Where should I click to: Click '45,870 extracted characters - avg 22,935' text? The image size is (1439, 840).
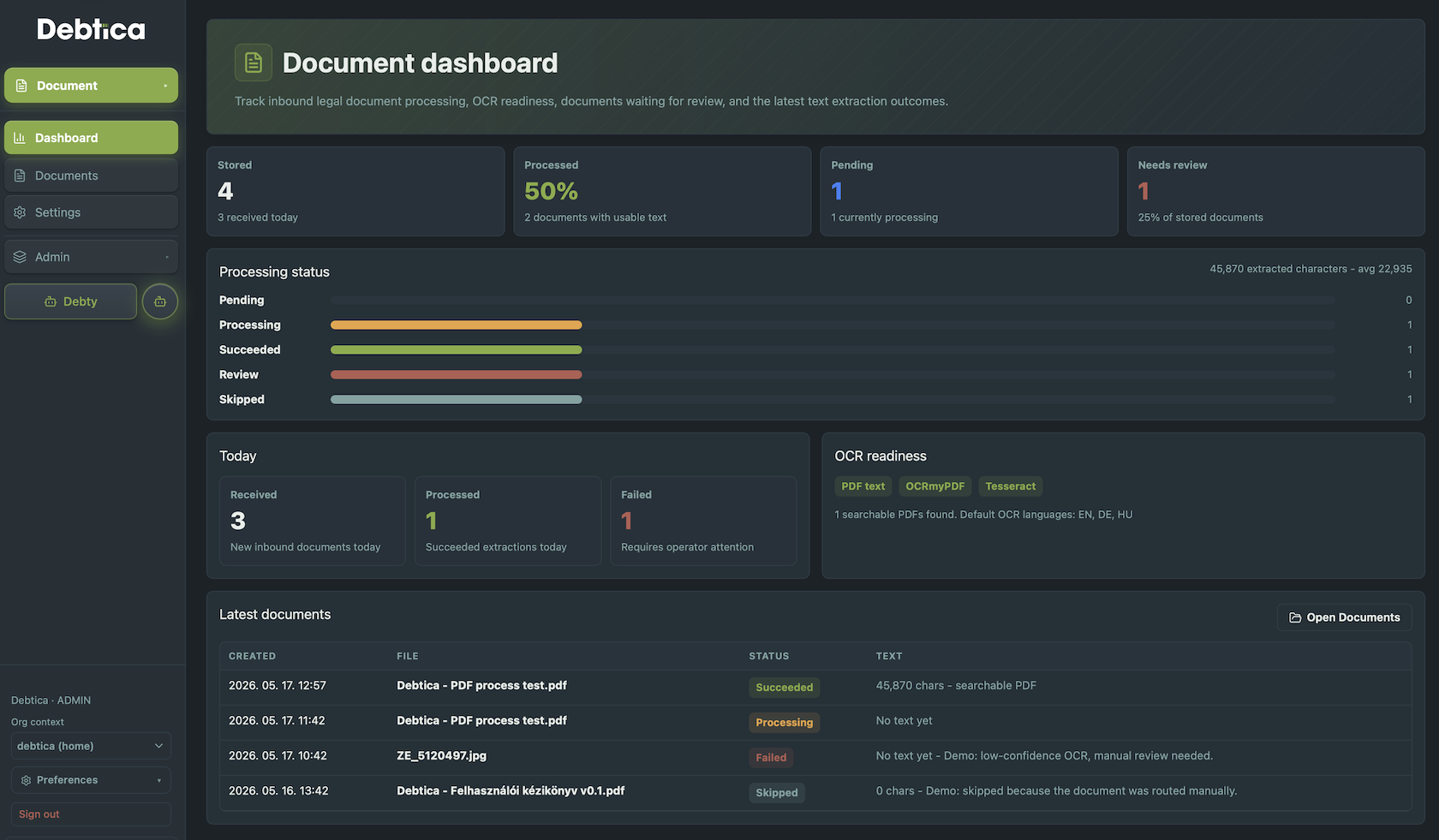1311,269
